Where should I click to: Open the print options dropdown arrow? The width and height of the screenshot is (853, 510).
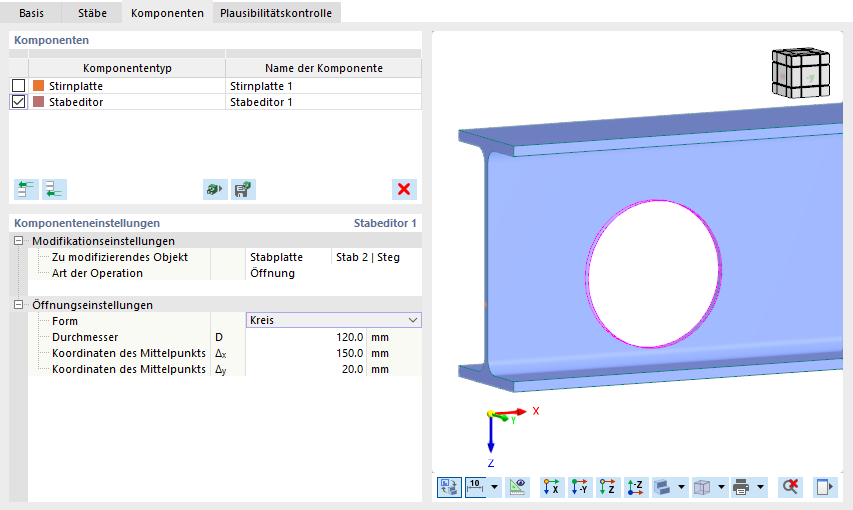click(761, 487)
